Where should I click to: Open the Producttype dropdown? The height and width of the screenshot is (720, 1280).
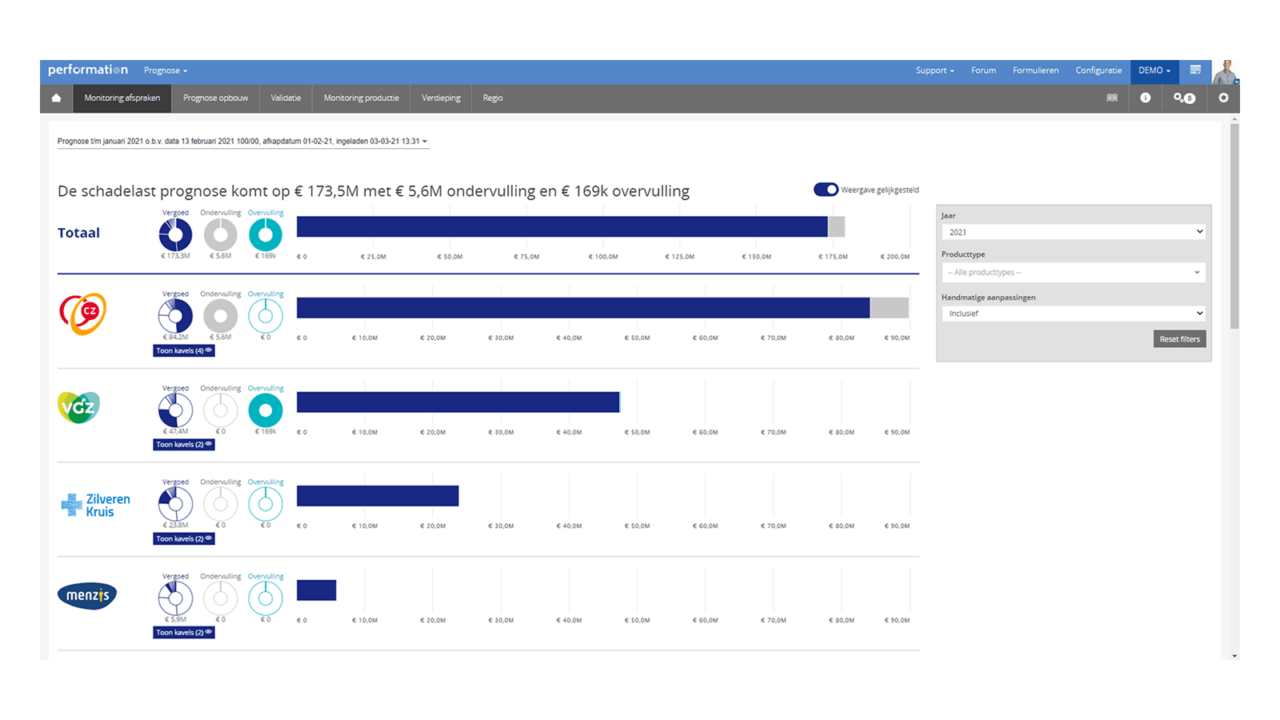click(1073, 272)
